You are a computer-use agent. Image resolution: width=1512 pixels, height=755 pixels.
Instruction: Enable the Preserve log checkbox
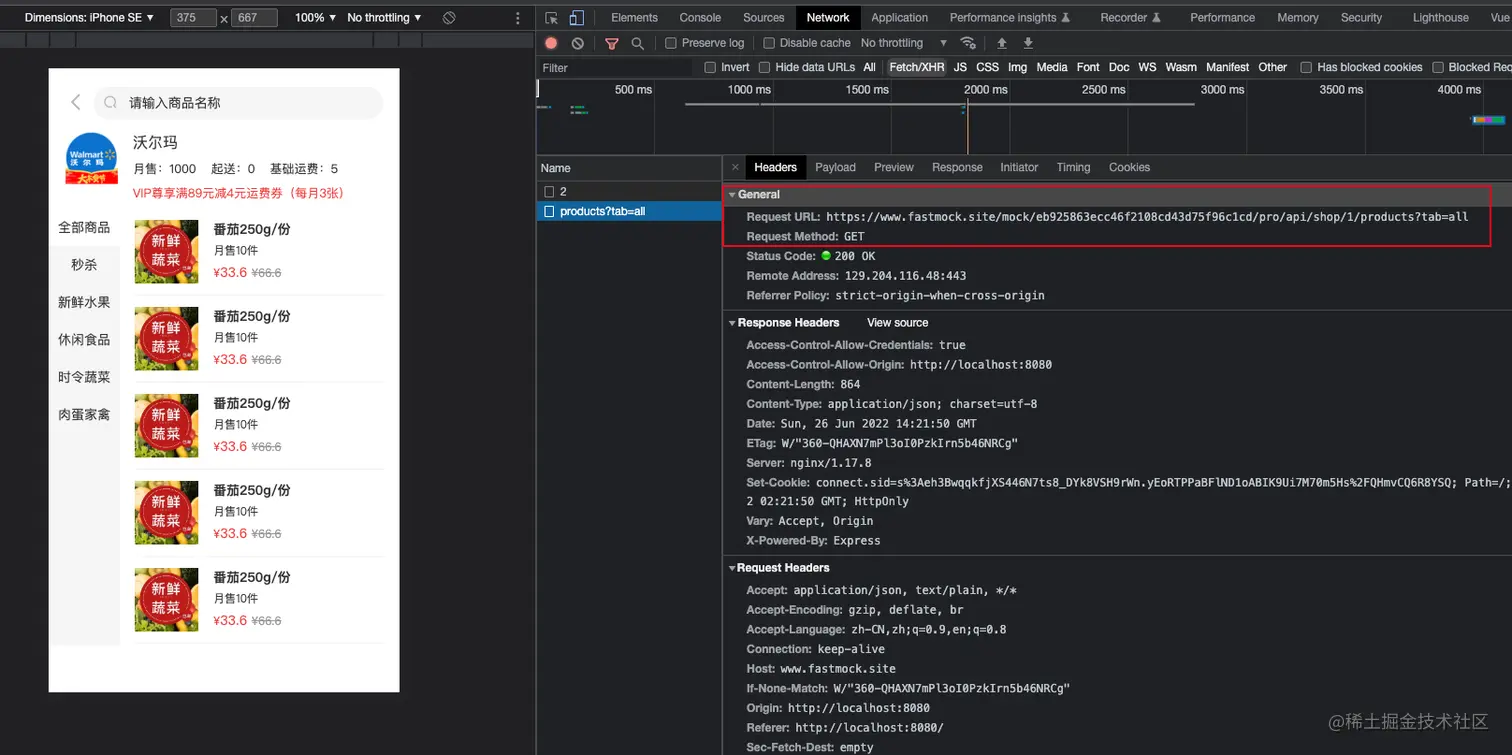coord(672,43)
